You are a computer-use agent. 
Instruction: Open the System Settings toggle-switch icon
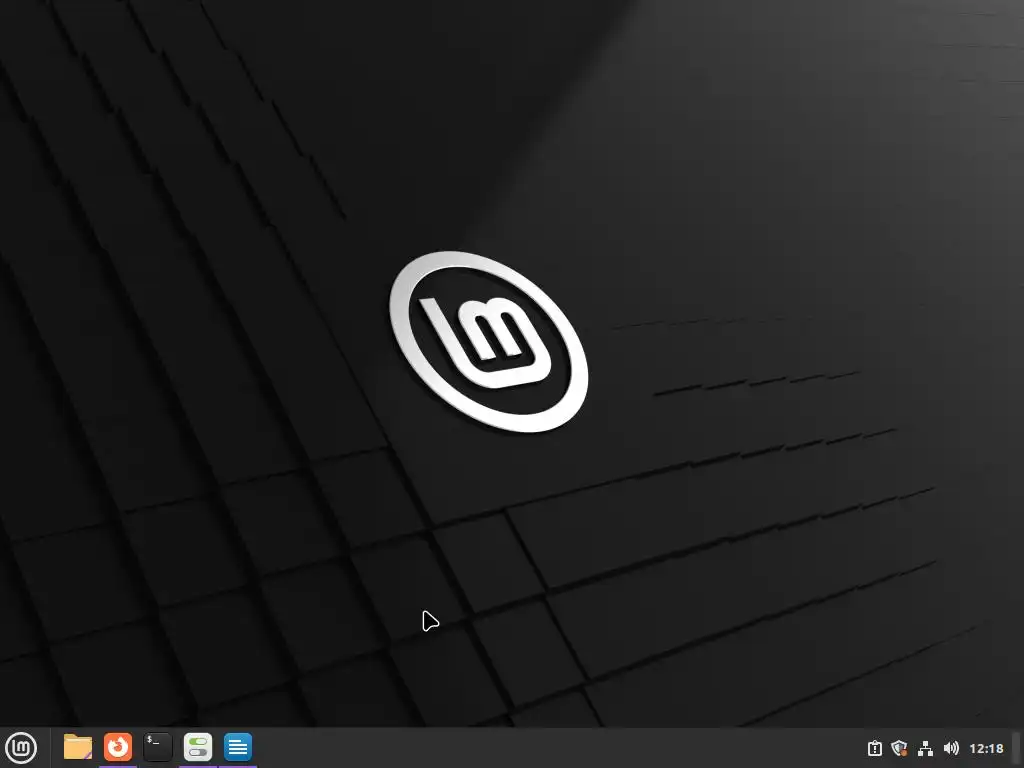(x=198, y=747)
